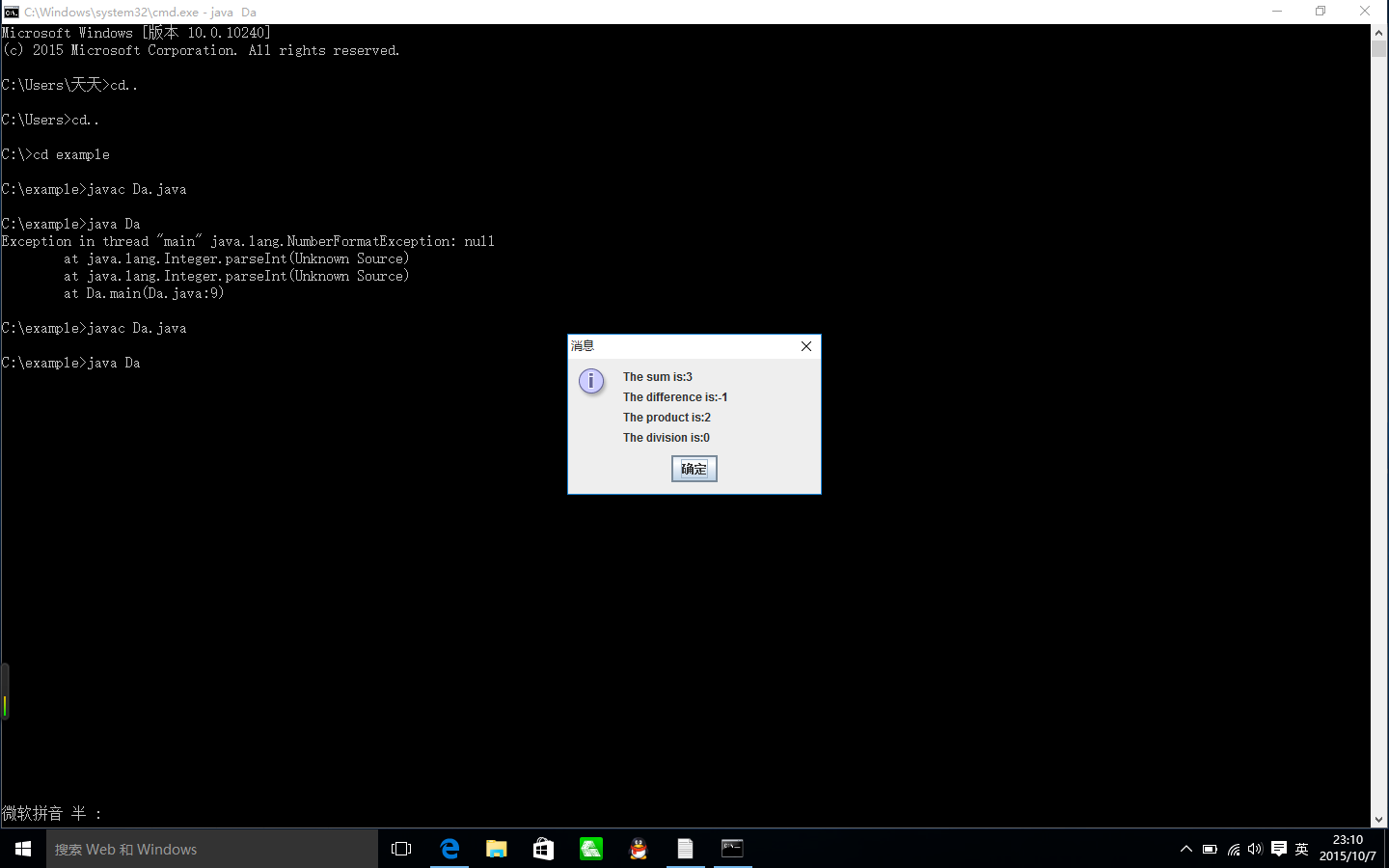
Task: Minimize the cmd.exe window
Action: pos(1277,12)
